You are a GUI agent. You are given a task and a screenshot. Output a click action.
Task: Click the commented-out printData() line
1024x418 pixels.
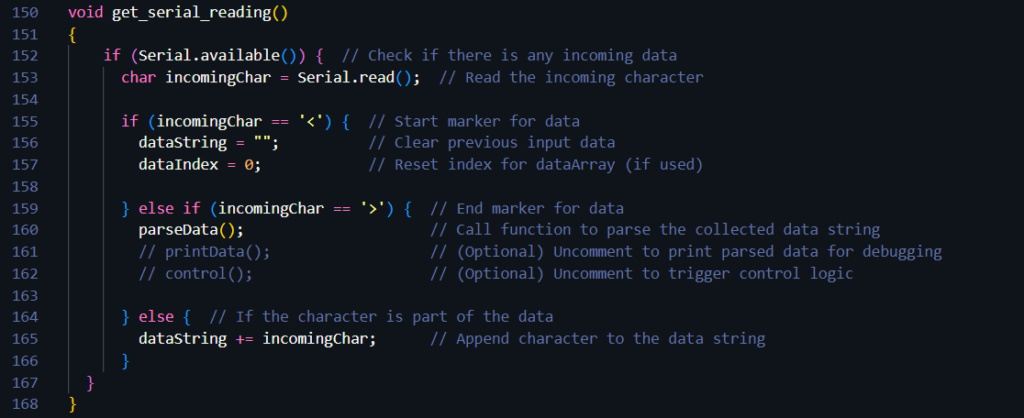point(204,252)
